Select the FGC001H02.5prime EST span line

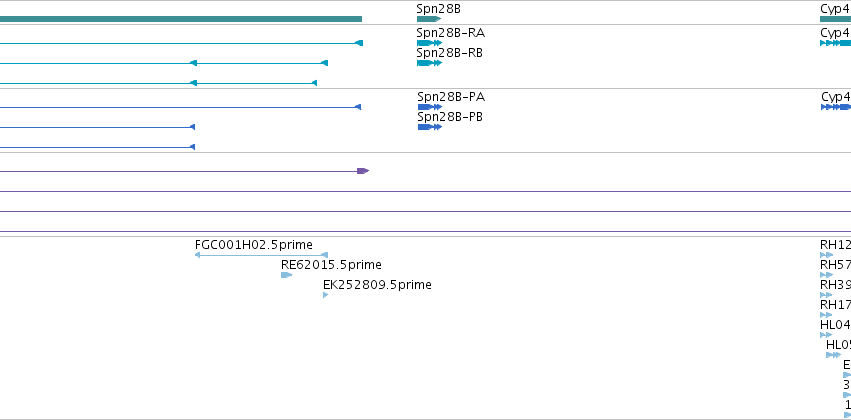pos(261,255)
